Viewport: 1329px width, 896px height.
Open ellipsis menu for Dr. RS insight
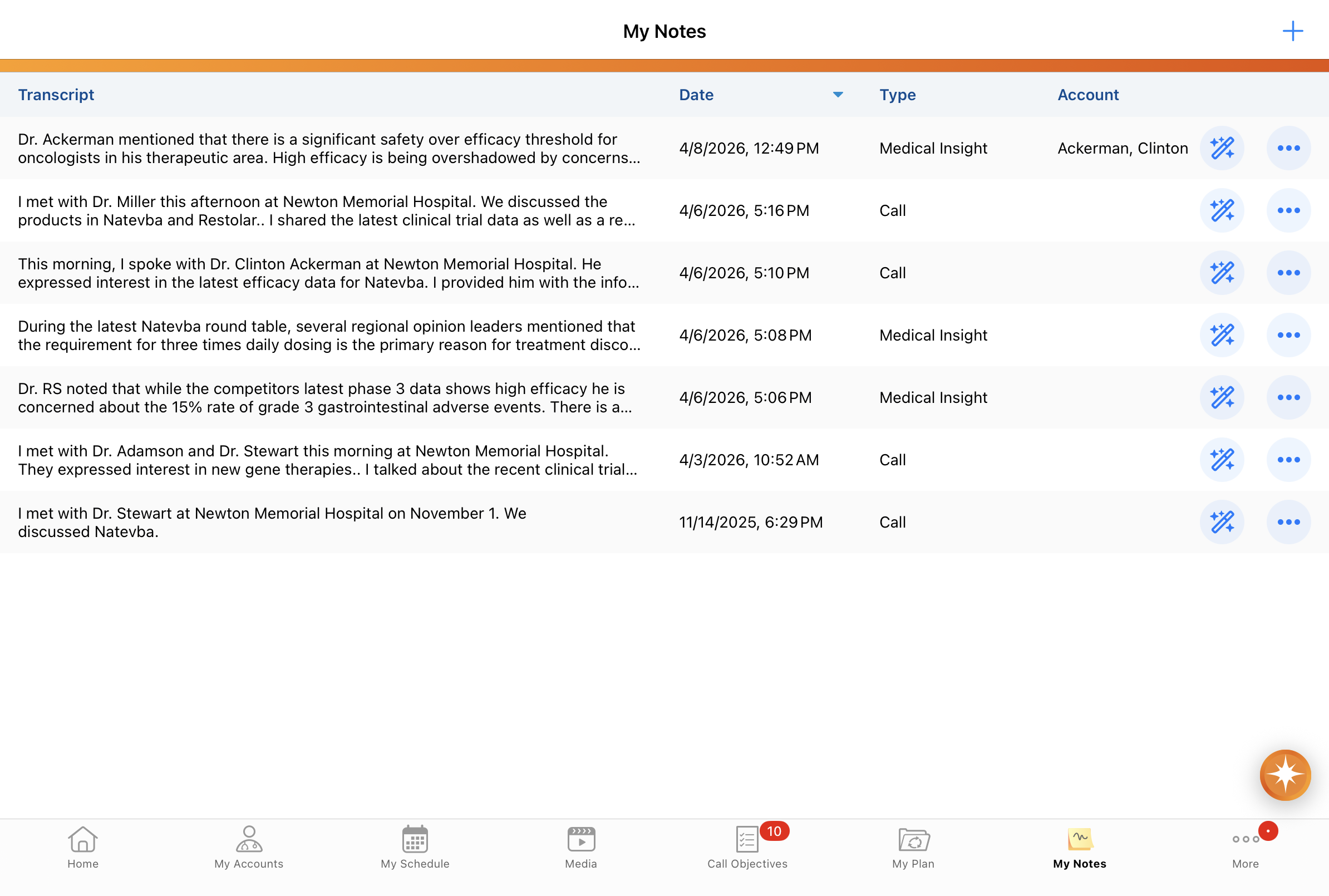pyautogui.click(x=1288, y=398)
